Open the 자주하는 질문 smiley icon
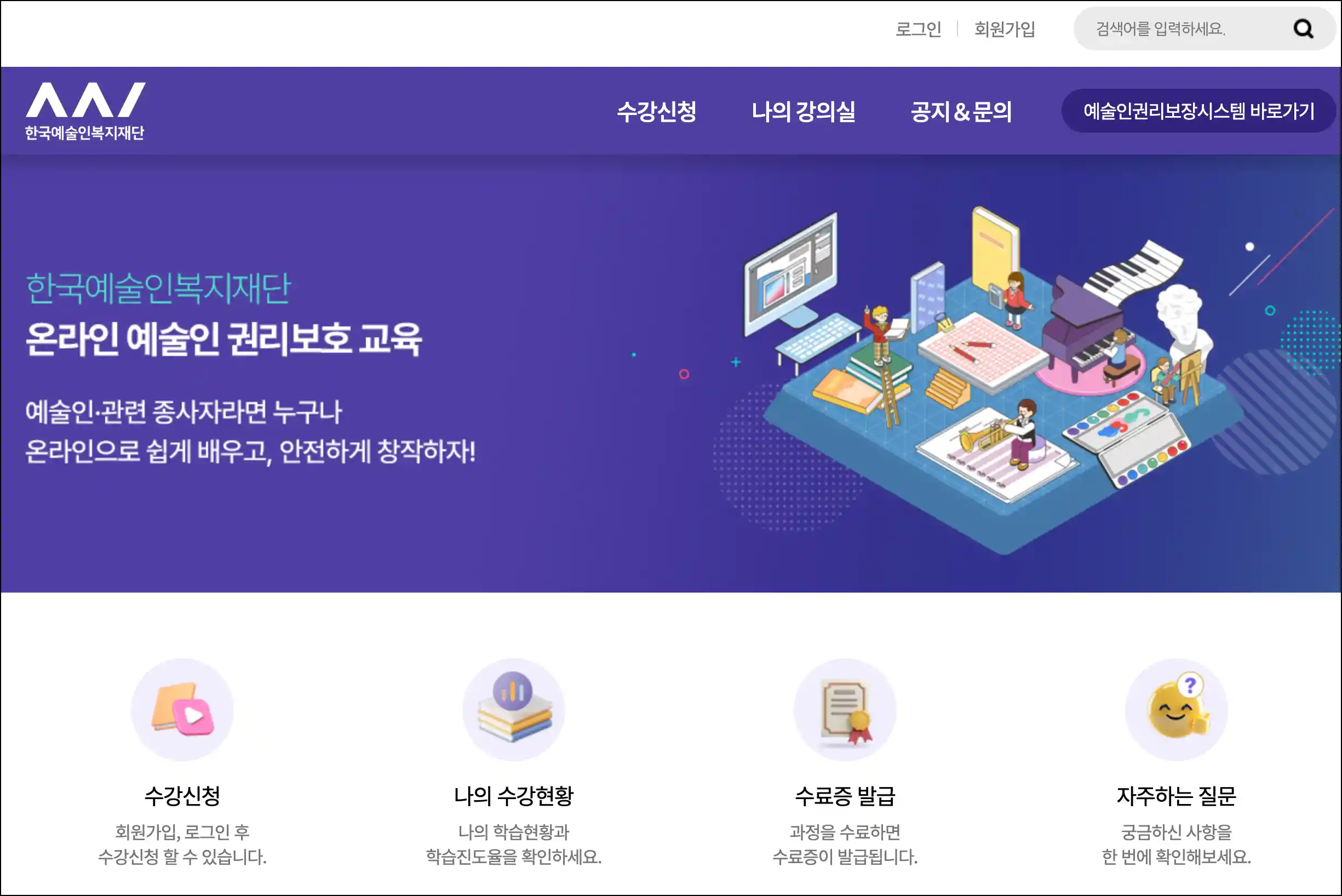 click(1176, 709)
